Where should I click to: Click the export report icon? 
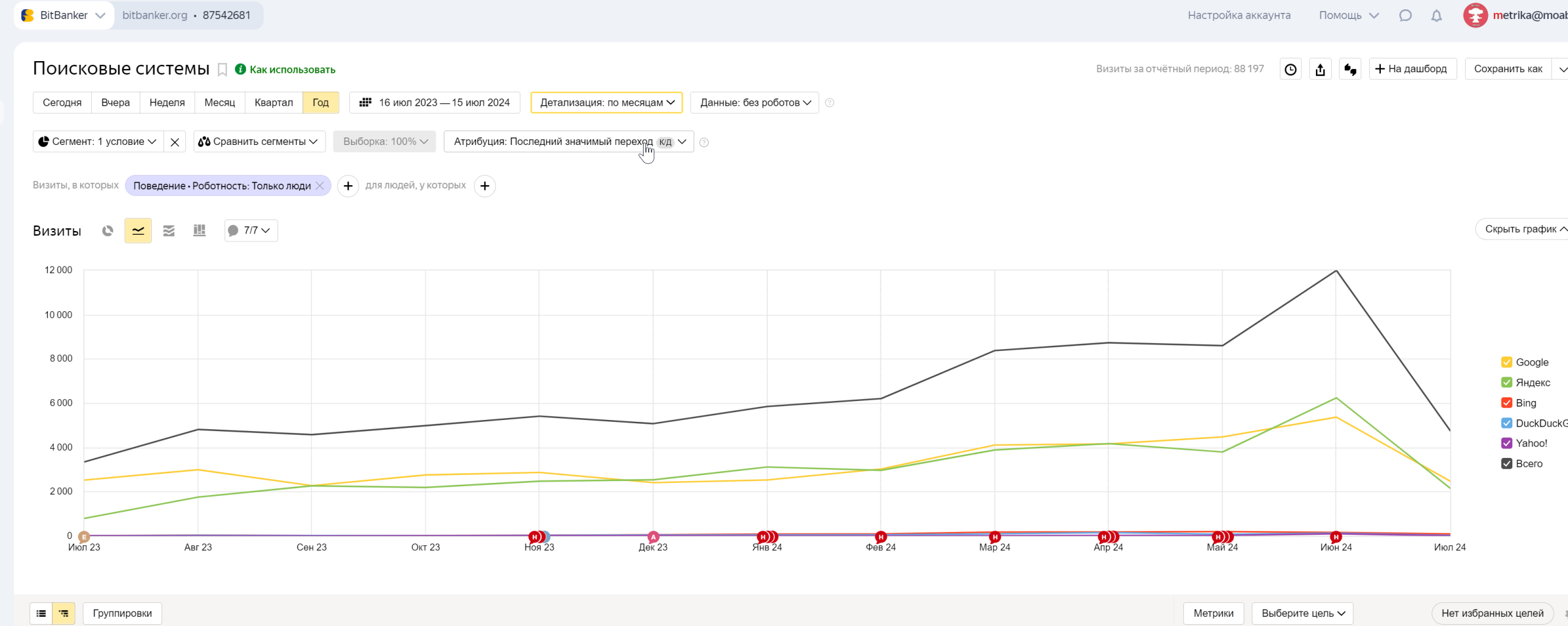pyautogui.click(x=1320, y=69)
